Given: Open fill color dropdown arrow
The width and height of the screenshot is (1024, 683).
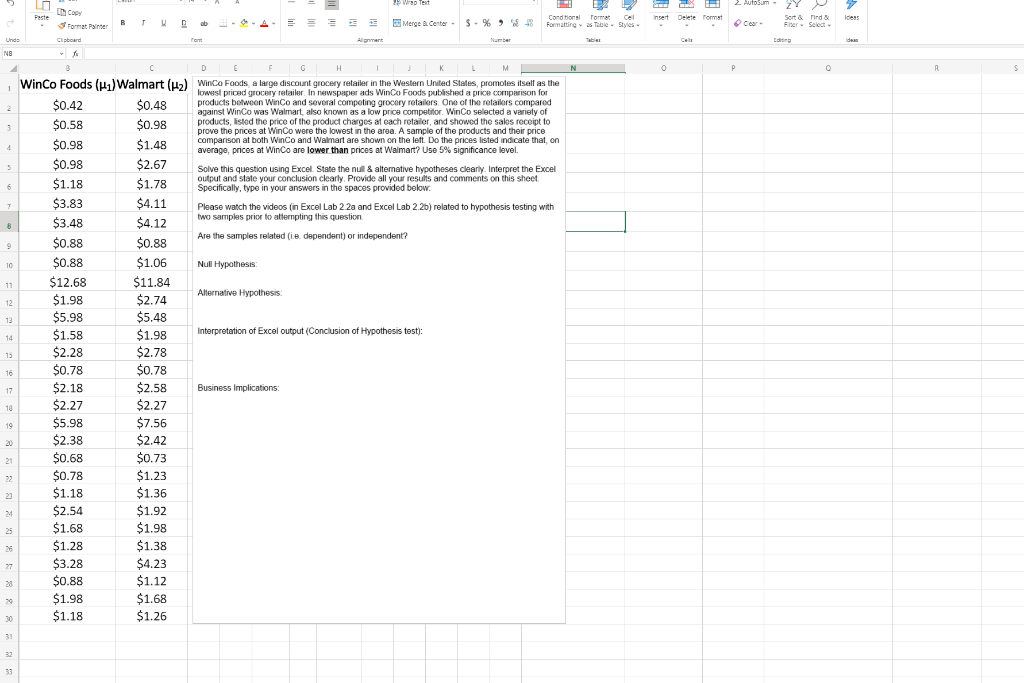Looking at the screenshot, I should [253, 24].
